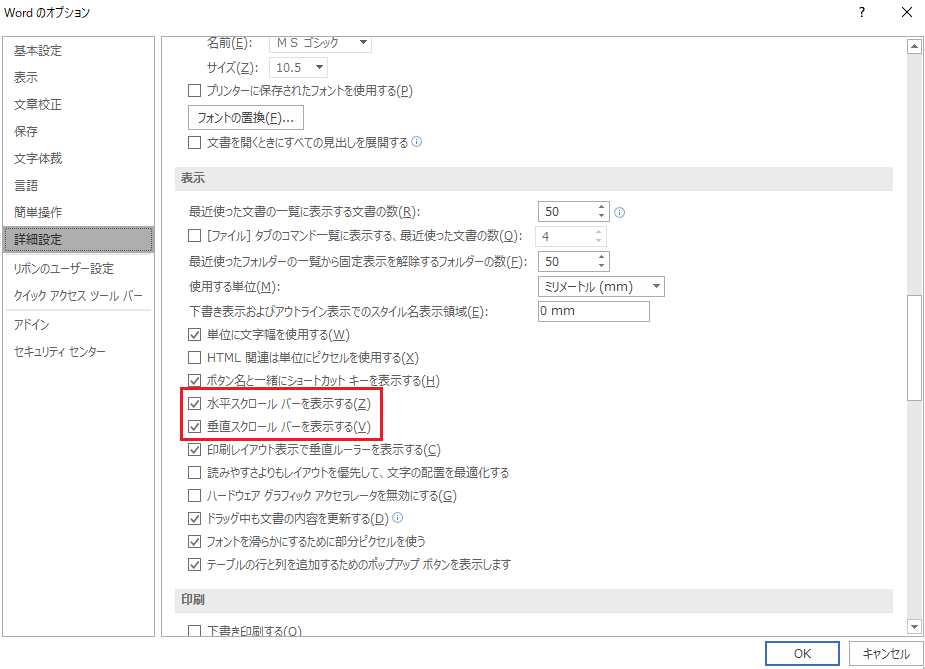Click the help question mark icon
The width and height of the screenshot is (925, 669).
862,12
